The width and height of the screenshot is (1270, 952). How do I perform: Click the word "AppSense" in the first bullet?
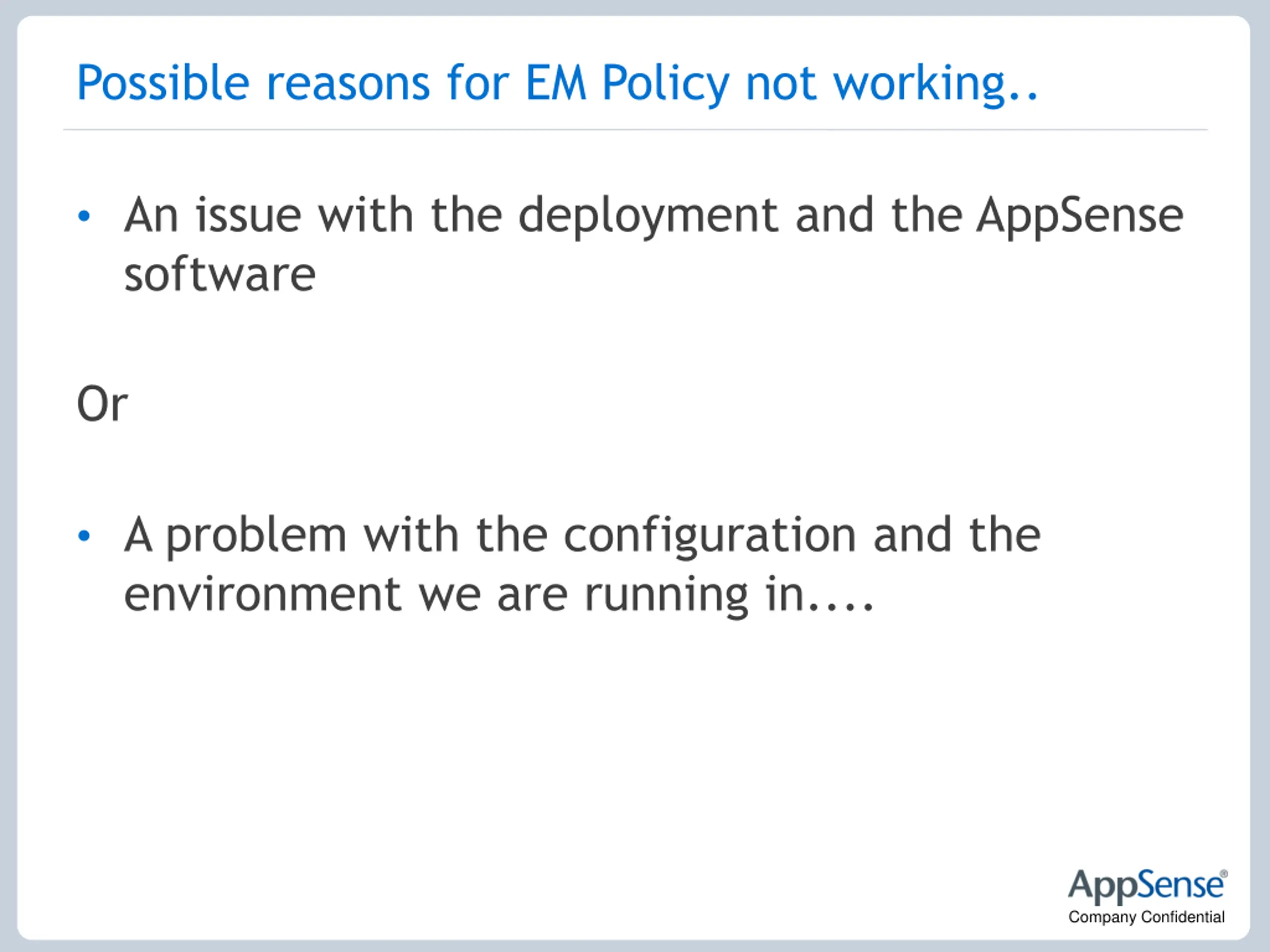1080,217
